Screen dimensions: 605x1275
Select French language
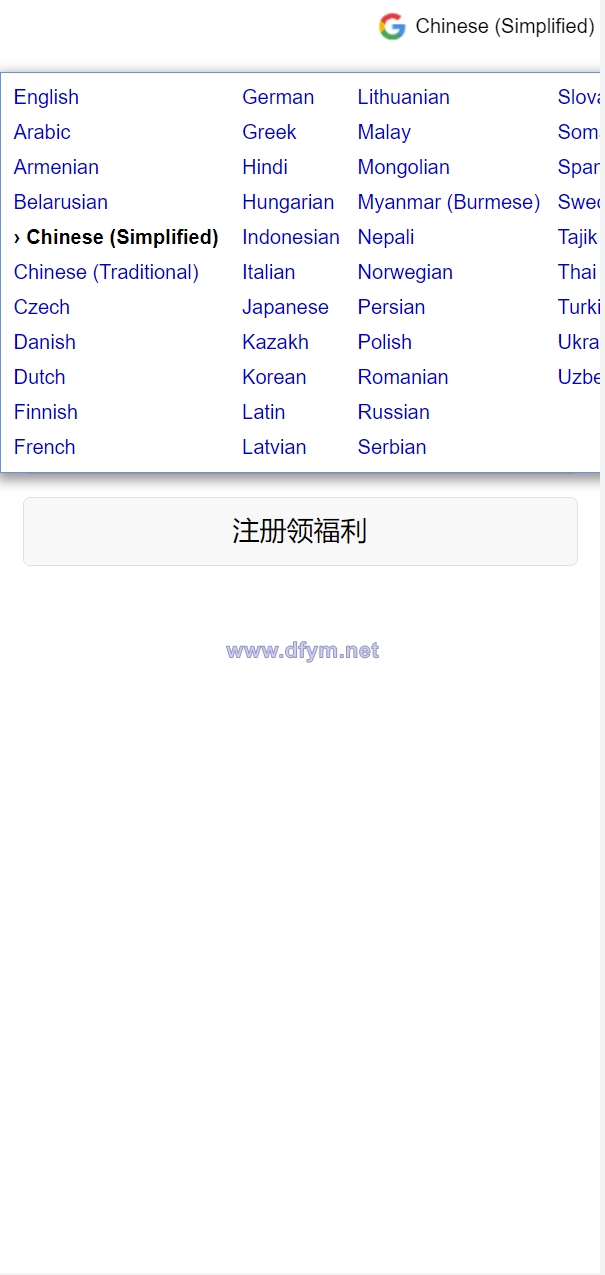pyautogui.click(x=45, y=447)
